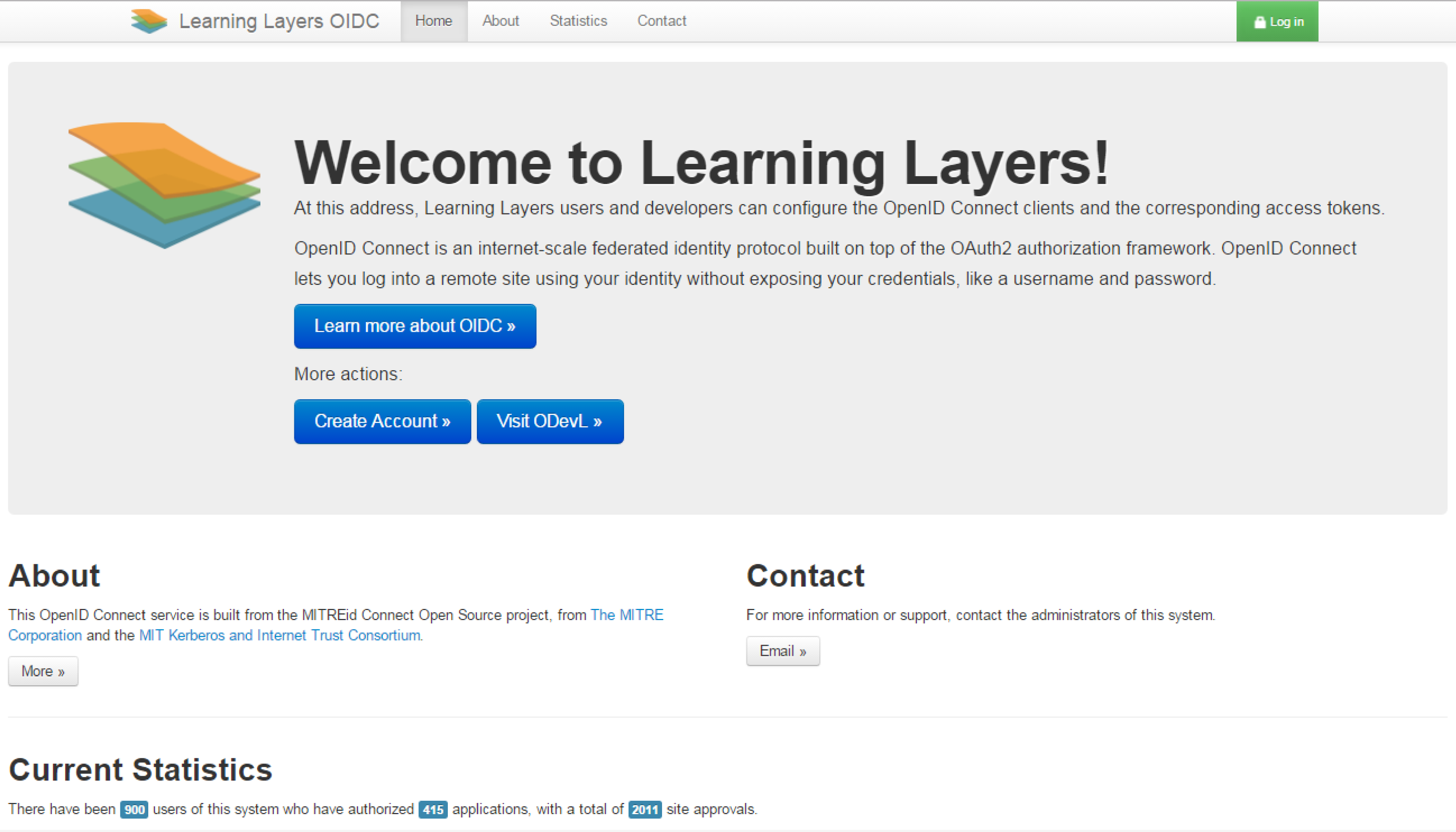
Task: Click the Learning Layers logo icon in navbar
Action: (149, 21)
